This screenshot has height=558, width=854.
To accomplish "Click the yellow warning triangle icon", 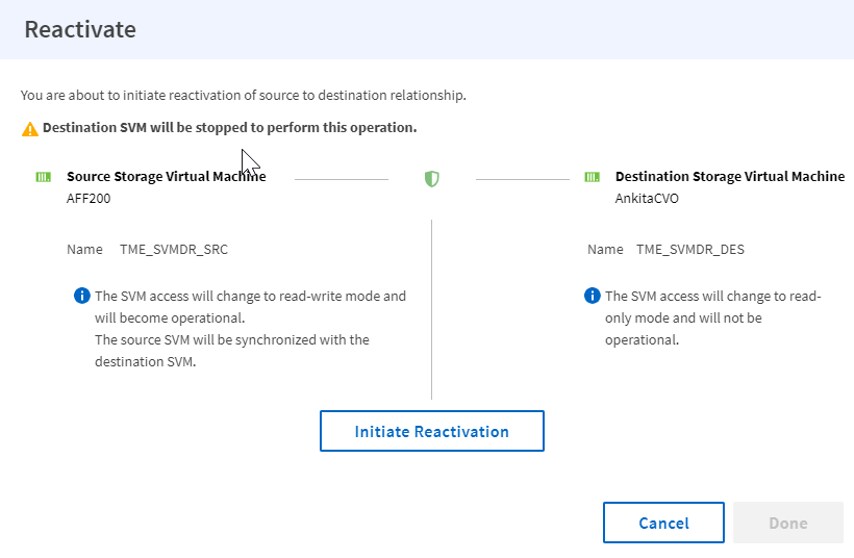I will point(31,129).
